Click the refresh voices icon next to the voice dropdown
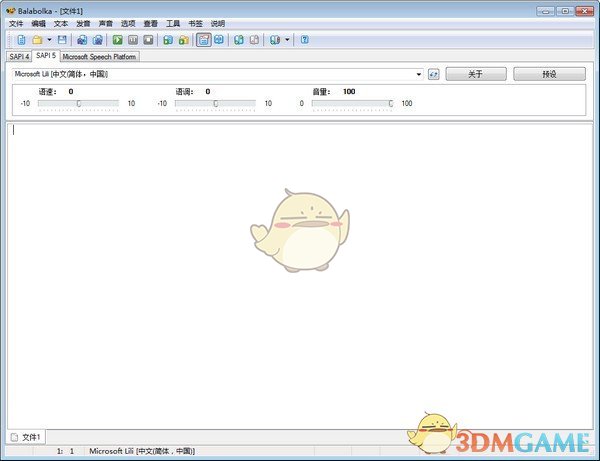The height and width of the screenshot is (461, 600). tap(434, 74)
